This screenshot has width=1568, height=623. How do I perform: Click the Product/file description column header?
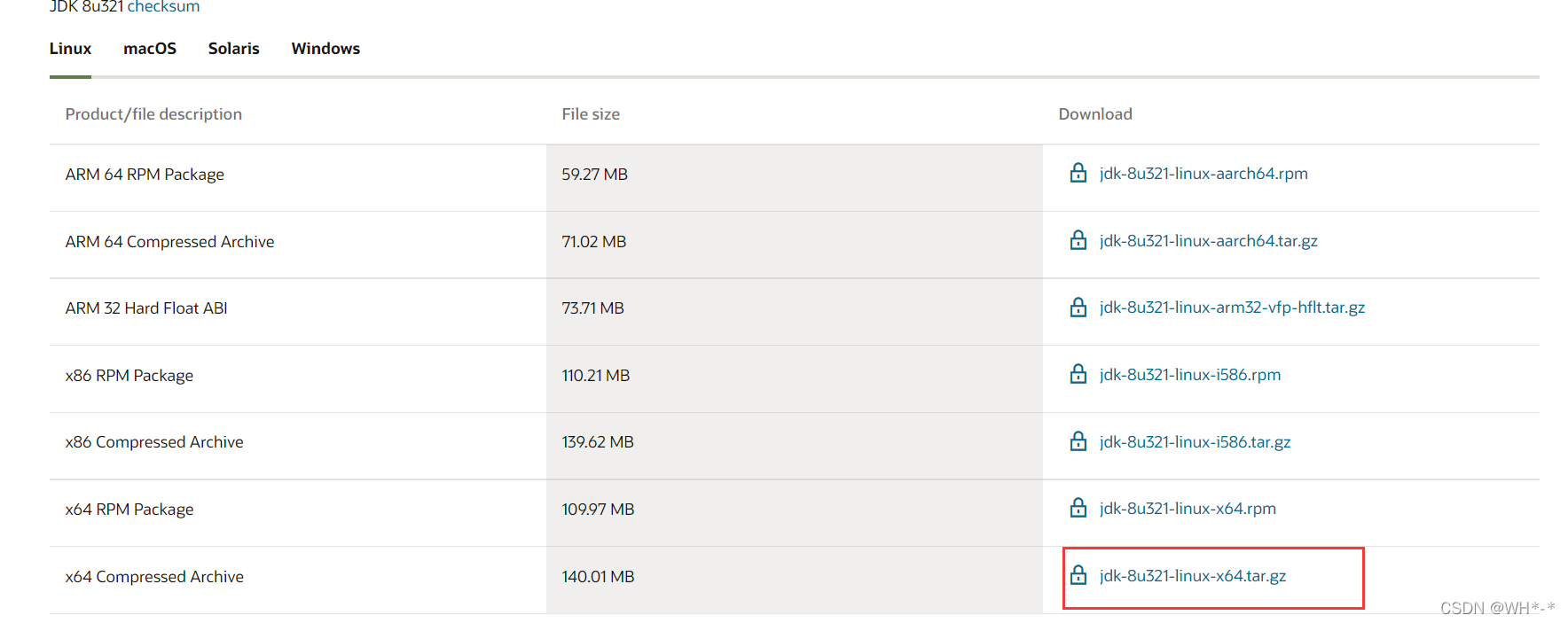[x=153, y=114]
